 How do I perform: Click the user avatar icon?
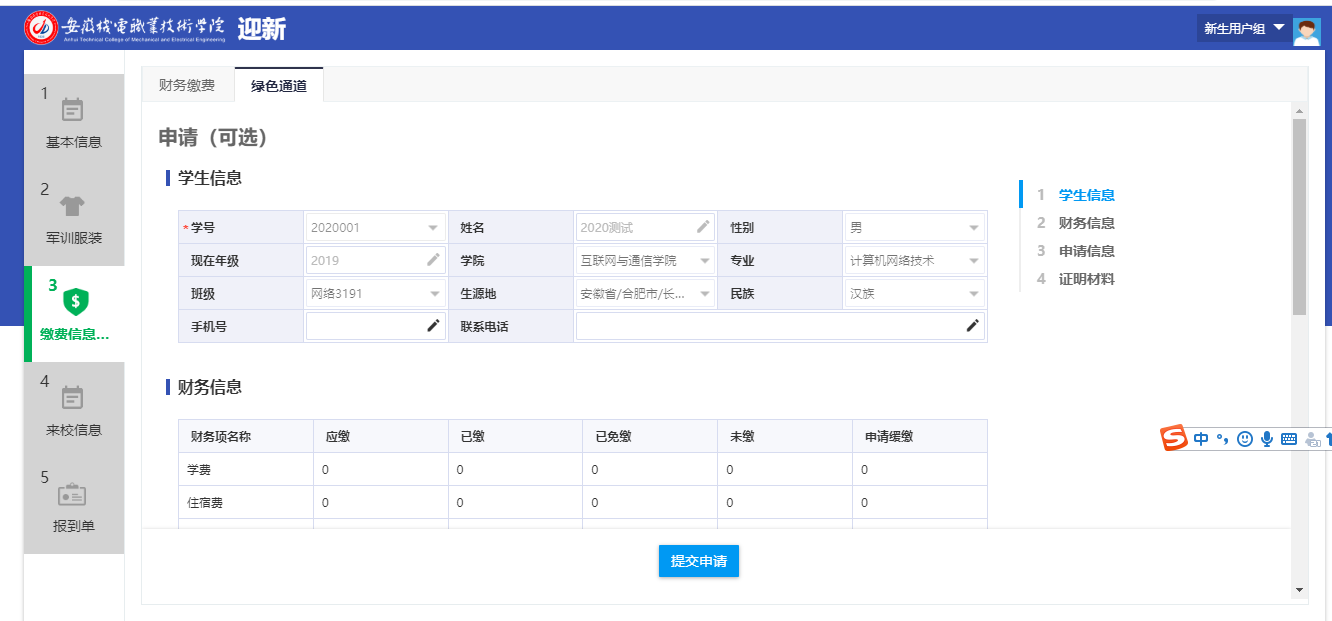point(1307,32)
